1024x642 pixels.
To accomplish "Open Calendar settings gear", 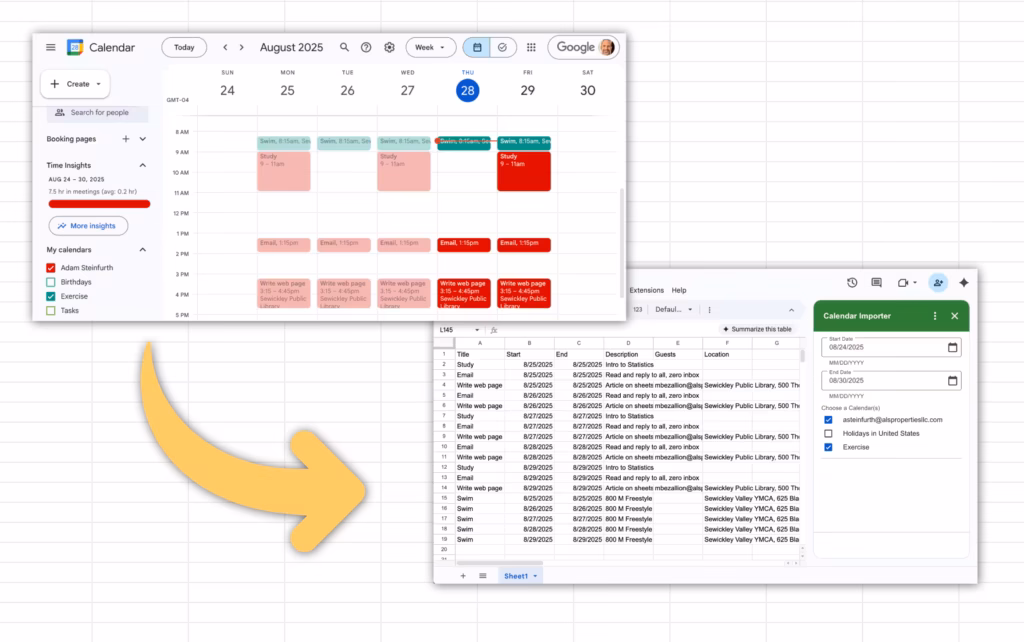I will coord(389,47).
